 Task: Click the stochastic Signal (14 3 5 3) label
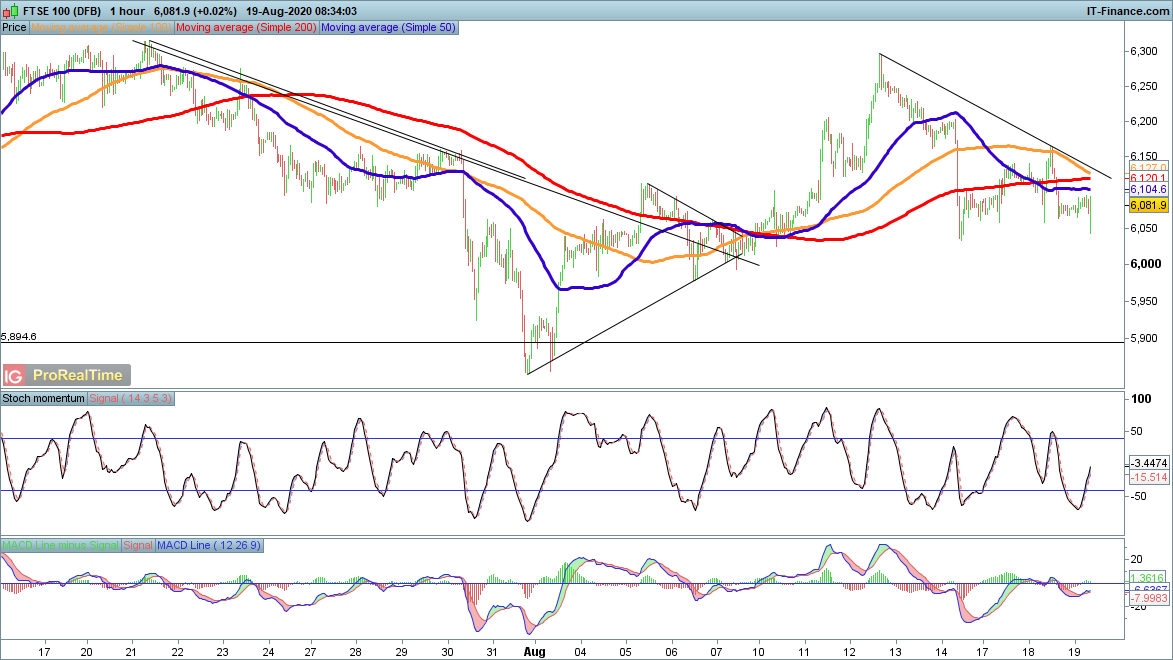[x=132, y=398]
